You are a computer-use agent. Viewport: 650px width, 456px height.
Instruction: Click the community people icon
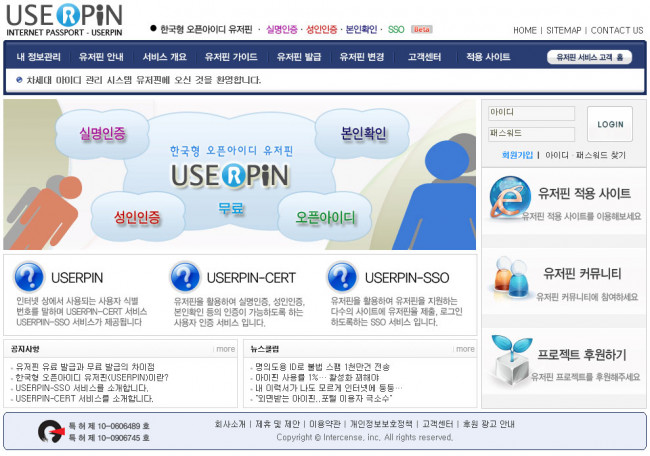pyautogui.click(x=511, y=278)
